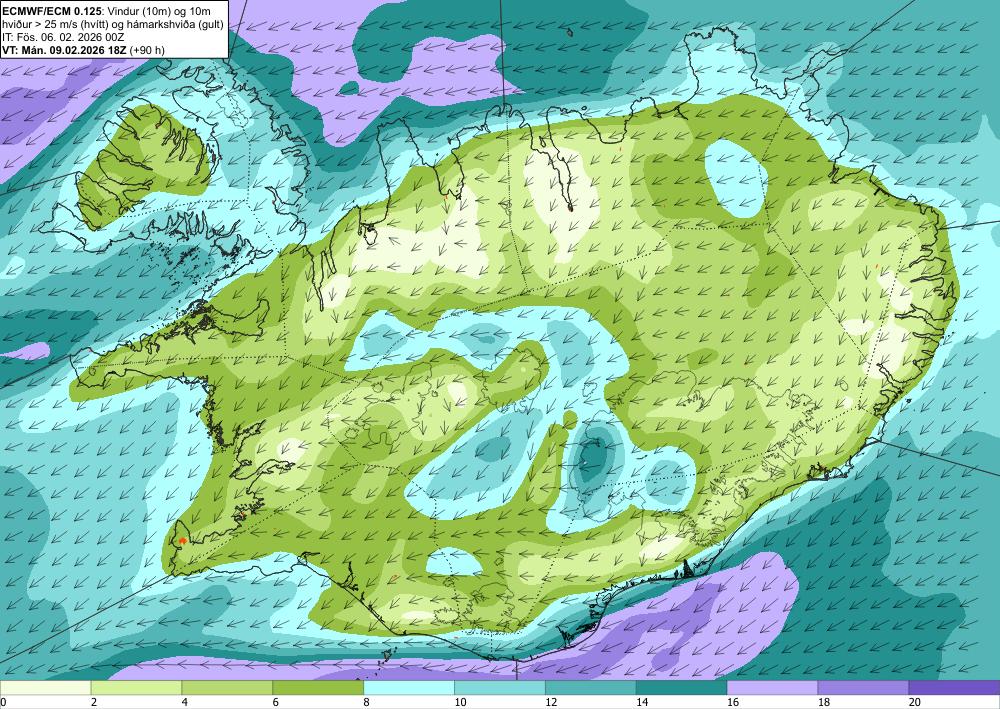Click the dark teal 14–16 m/s legend swatch
Image resolution: width=1000 pixels, height=709 pixels.
point(681,688)
